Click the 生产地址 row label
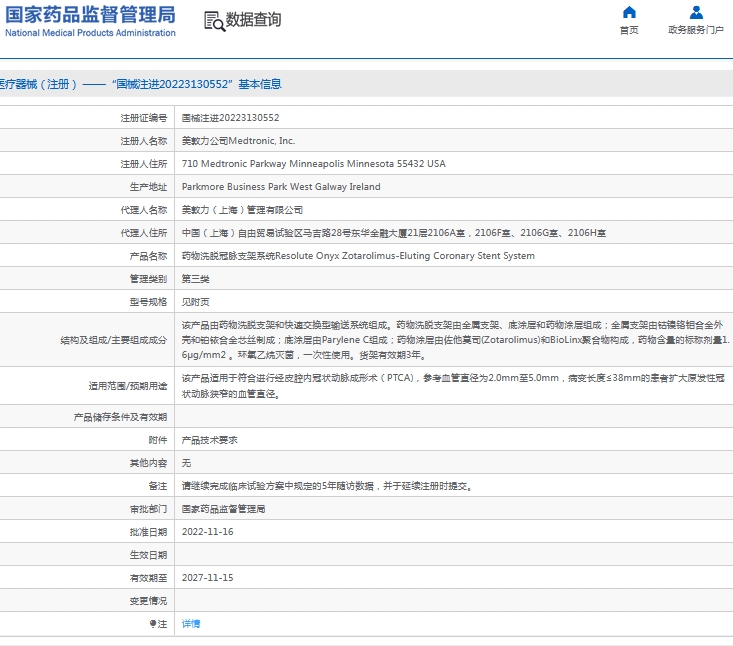Screen dimensions: 733x646 pos(148,187)
